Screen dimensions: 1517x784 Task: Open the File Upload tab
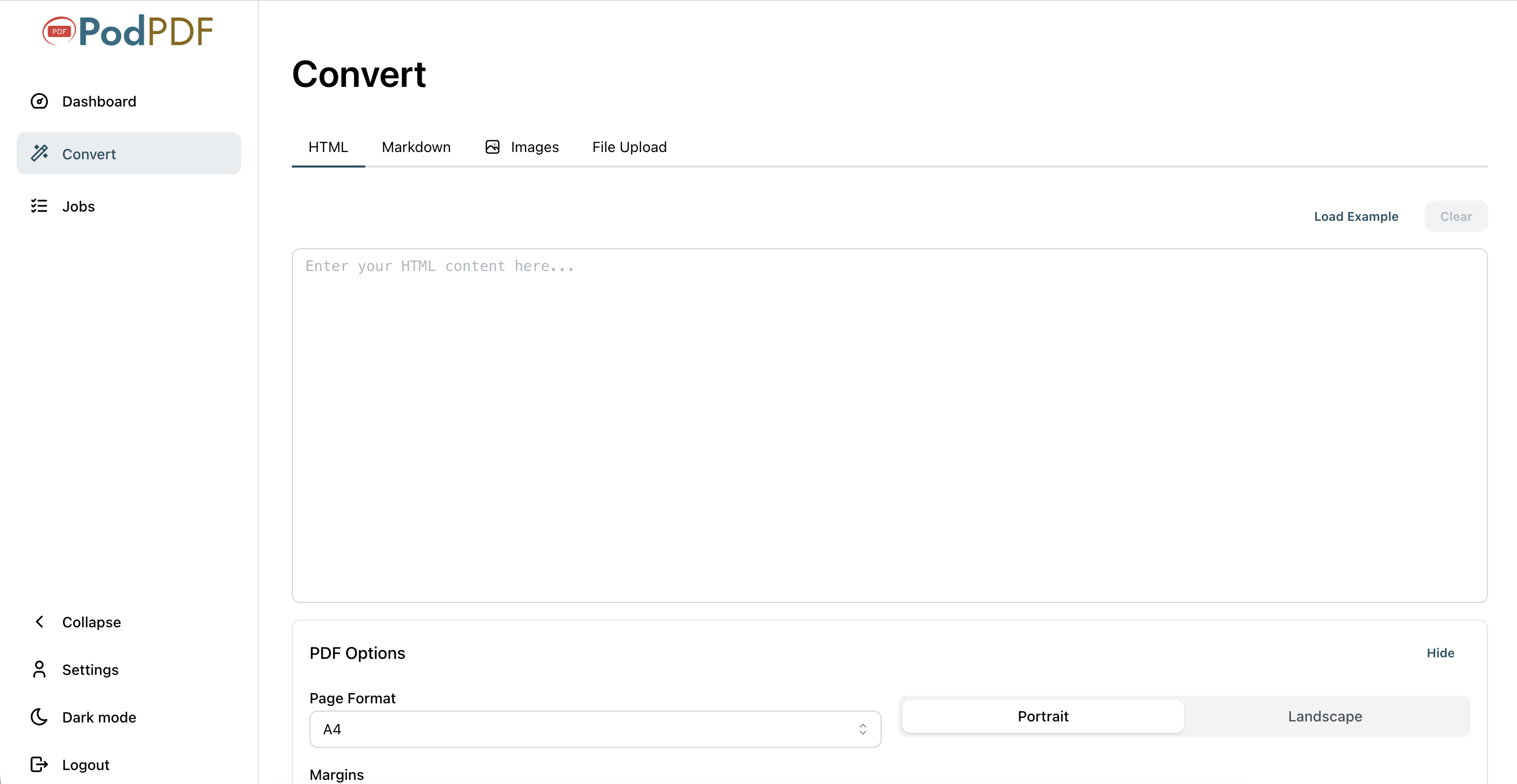point(629,146)
